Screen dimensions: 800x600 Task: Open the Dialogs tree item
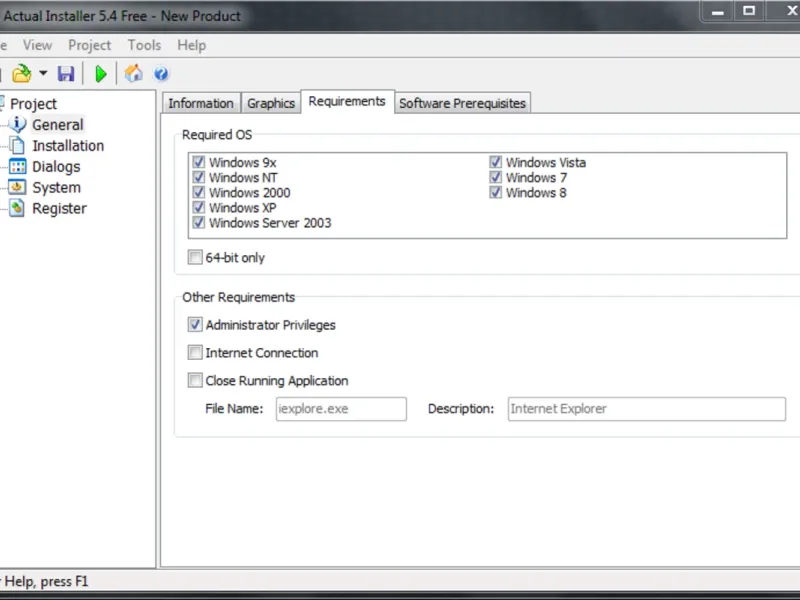(x=56, y=167)
